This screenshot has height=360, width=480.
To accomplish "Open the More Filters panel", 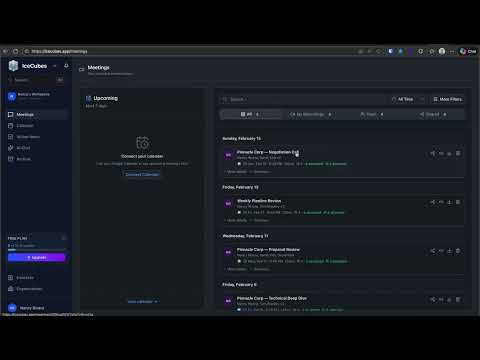I will pos(447,99).
